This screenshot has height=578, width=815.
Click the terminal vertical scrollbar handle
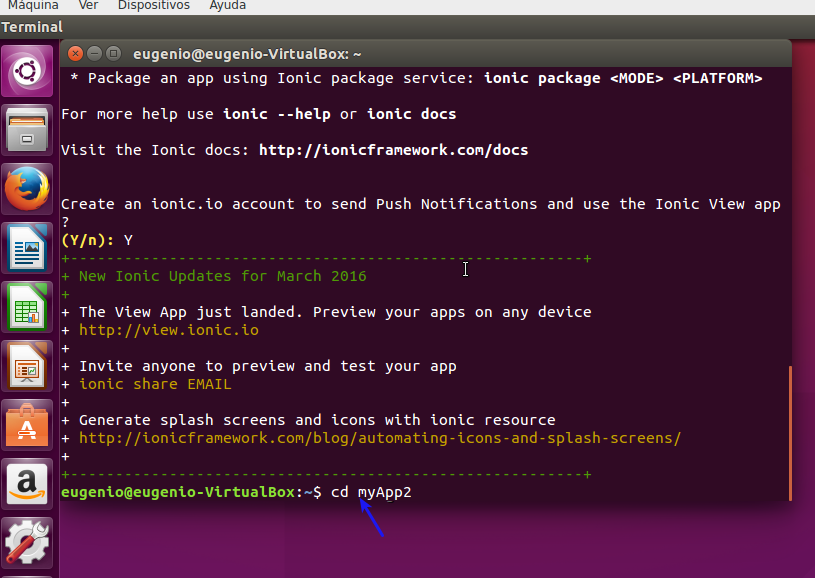[791, 433]
